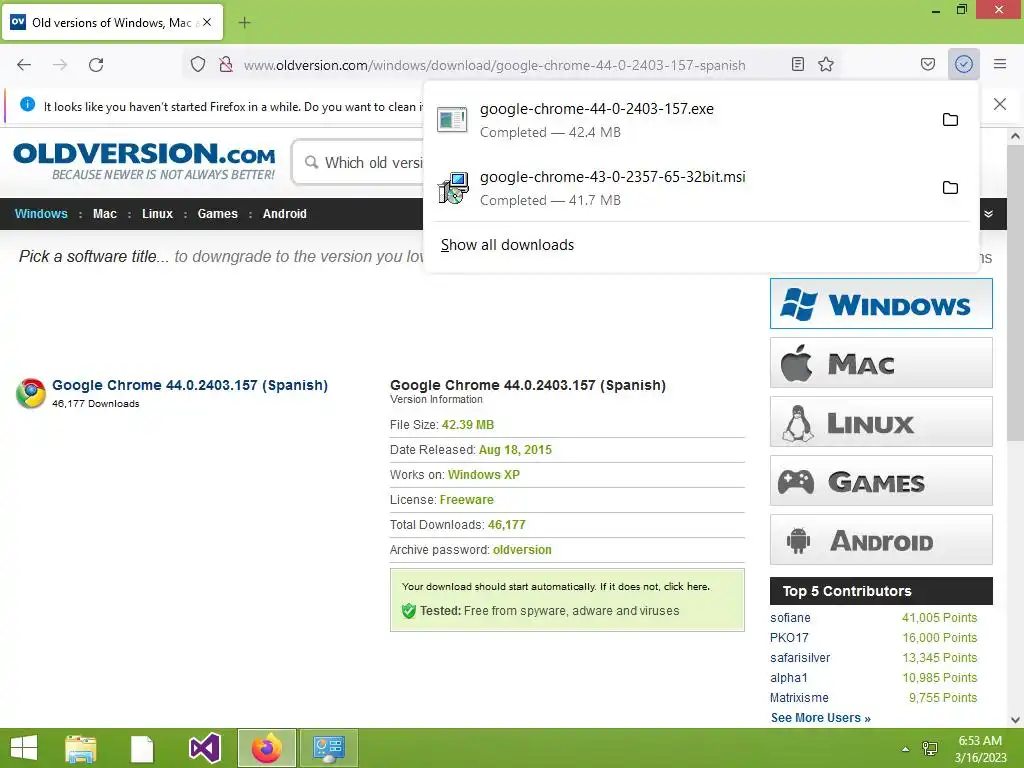The image size is (1024, 768).
Task: Click the green tested shield icon
Action: click(x=409, y=611)
